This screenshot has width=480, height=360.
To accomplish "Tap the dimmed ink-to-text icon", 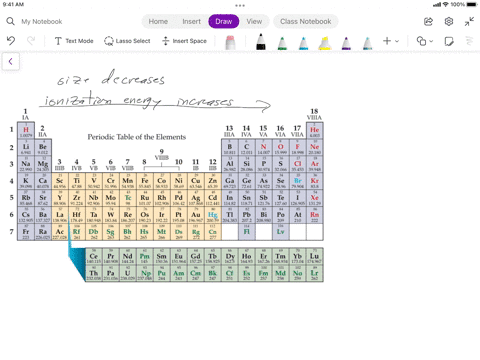I will pyautogui.click(x=469, y=41).
